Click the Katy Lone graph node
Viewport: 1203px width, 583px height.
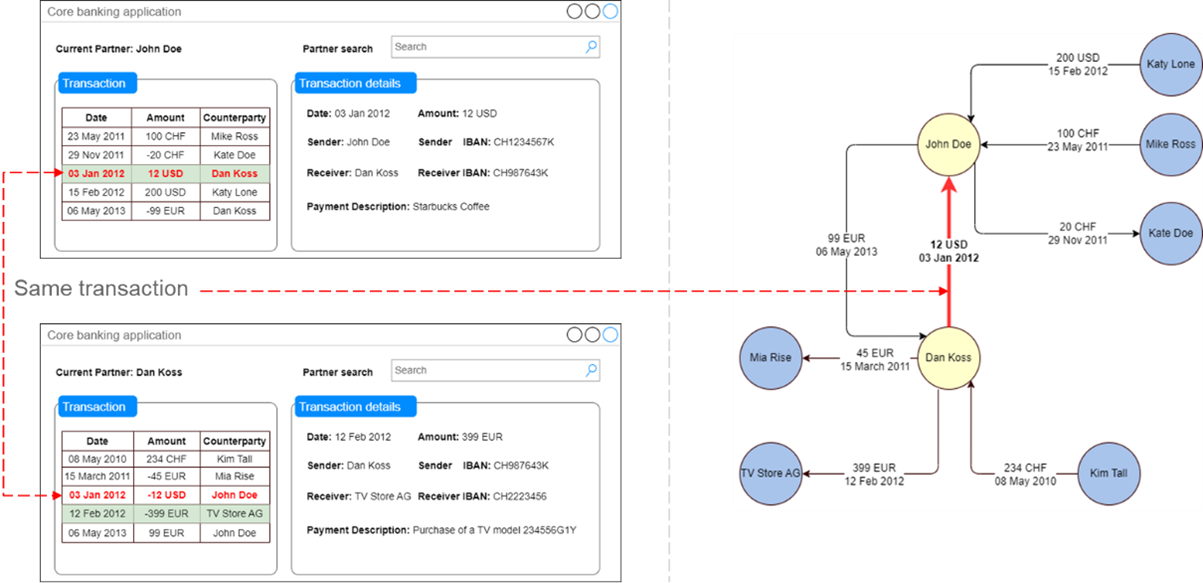1170,64
